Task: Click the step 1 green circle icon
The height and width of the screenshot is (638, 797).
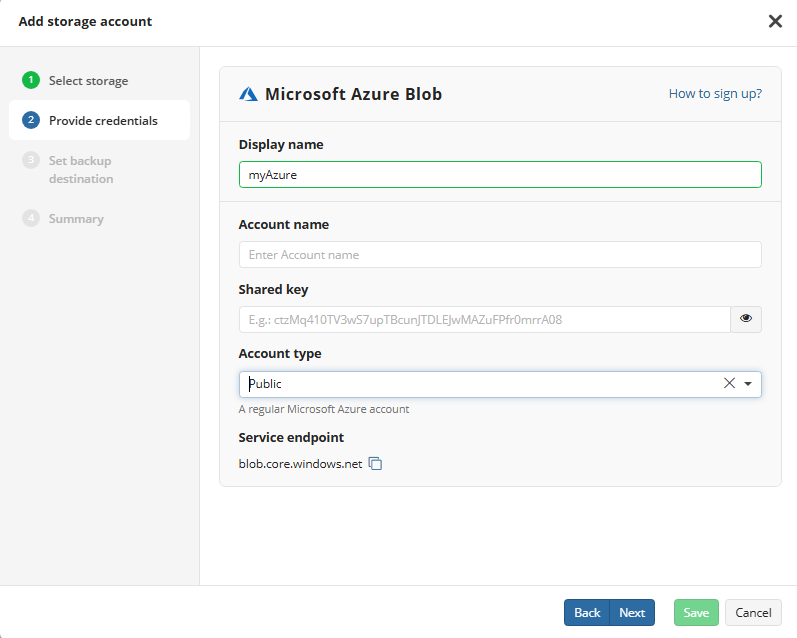Action: [31, 81]
